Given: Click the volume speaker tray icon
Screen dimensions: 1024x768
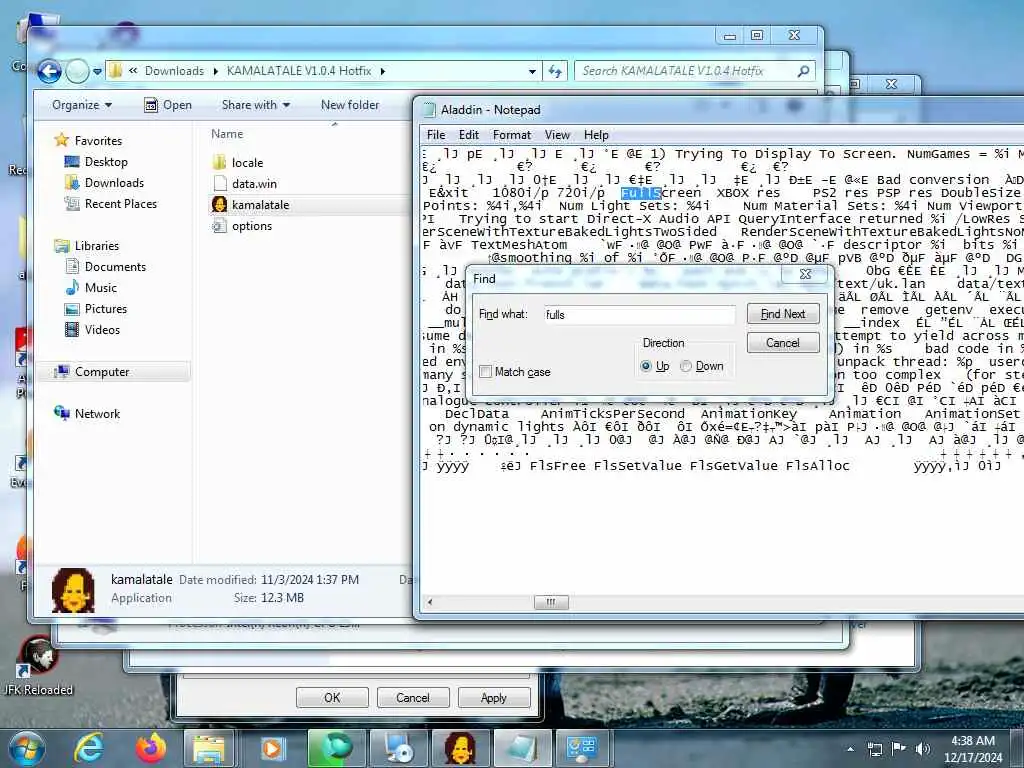Looking at the screenshot, I should click(x=922, y=749).
